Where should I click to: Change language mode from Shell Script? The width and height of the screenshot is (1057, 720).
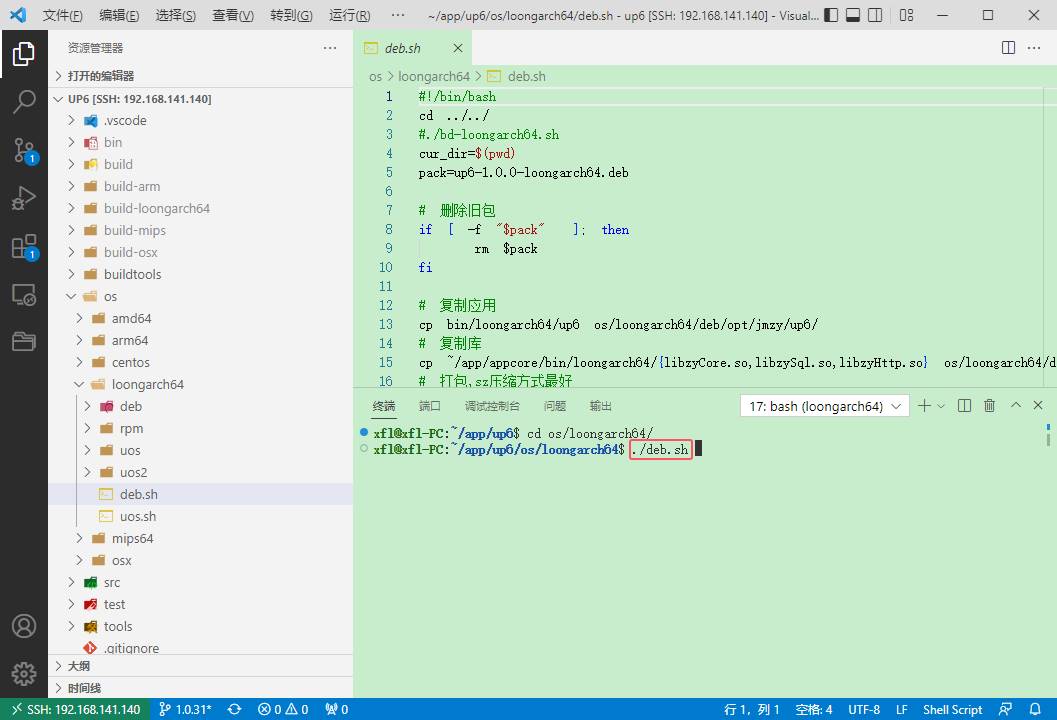pos(952,709)
